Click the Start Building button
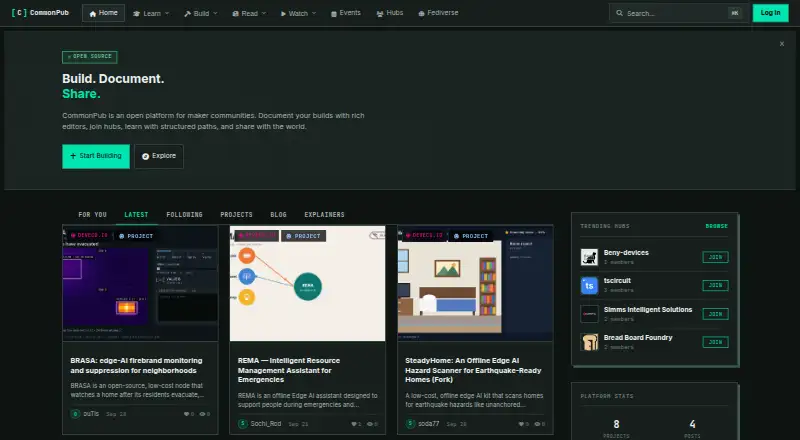800x440 pixels. tap(96, 156)
